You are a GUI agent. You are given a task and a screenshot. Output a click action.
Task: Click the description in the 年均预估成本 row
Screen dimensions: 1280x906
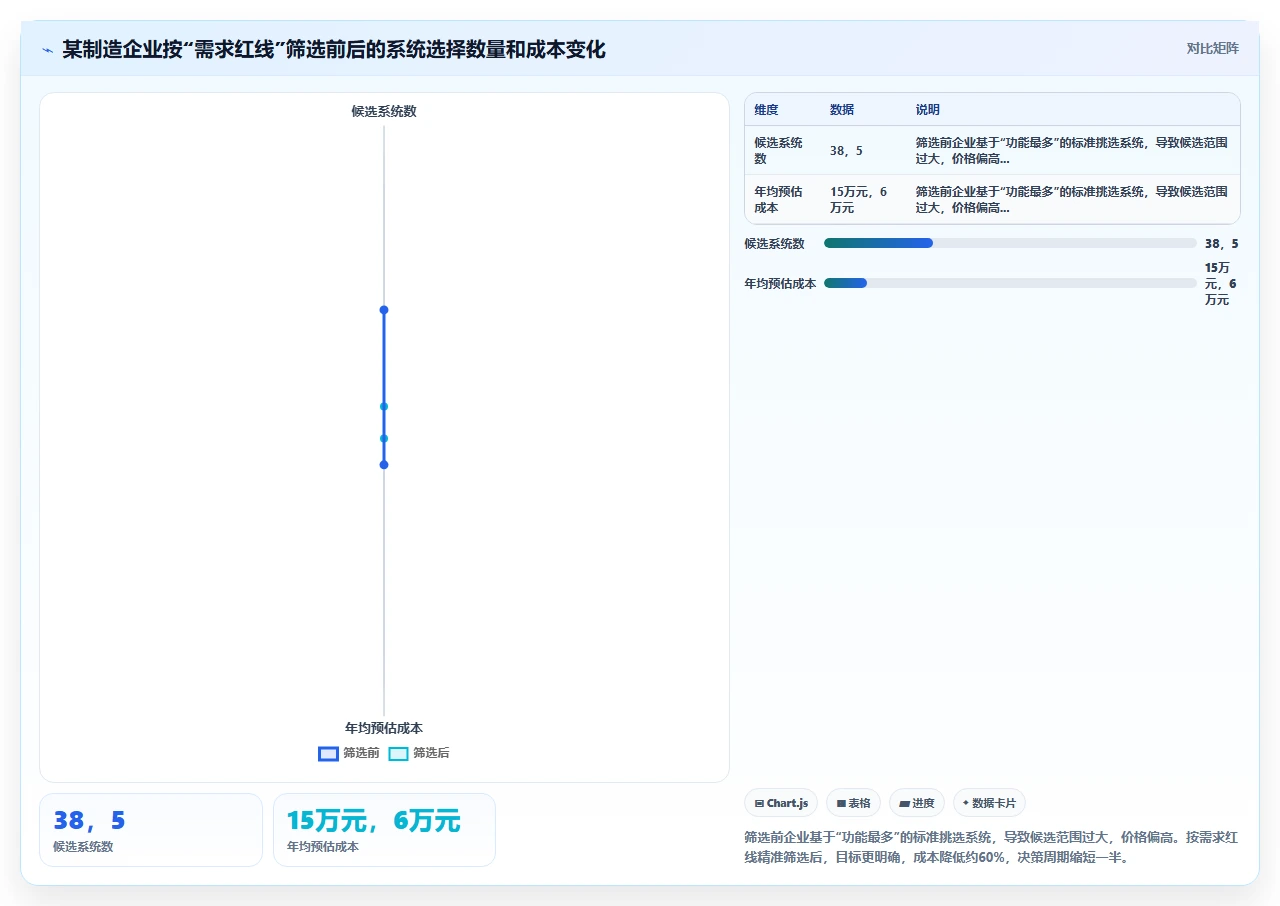1072,199
